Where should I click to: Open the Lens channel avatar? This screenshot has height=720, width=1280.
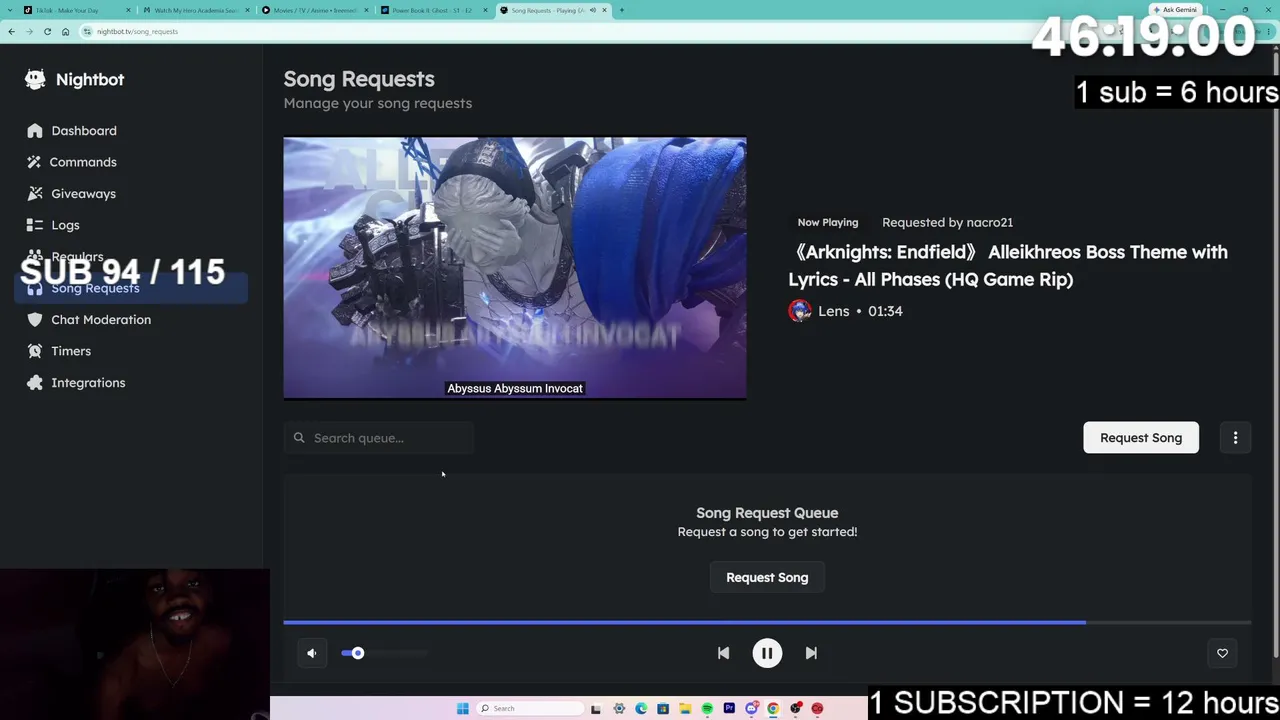point(799,311)
